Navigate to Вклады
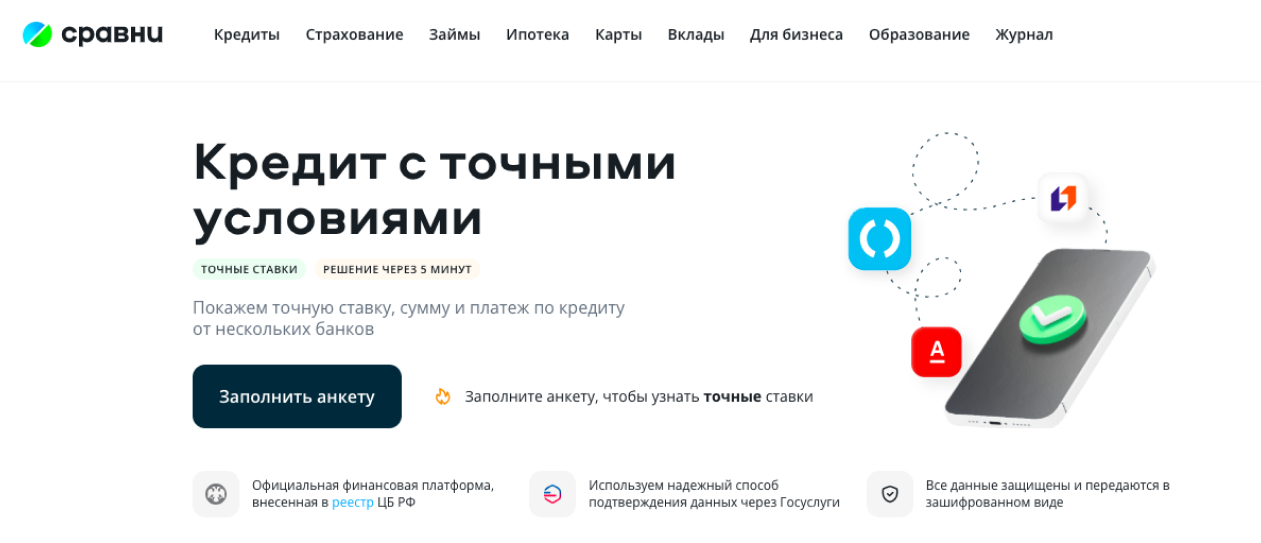Viewport: 1261px width, 543px height. click(x=696, y=35)
